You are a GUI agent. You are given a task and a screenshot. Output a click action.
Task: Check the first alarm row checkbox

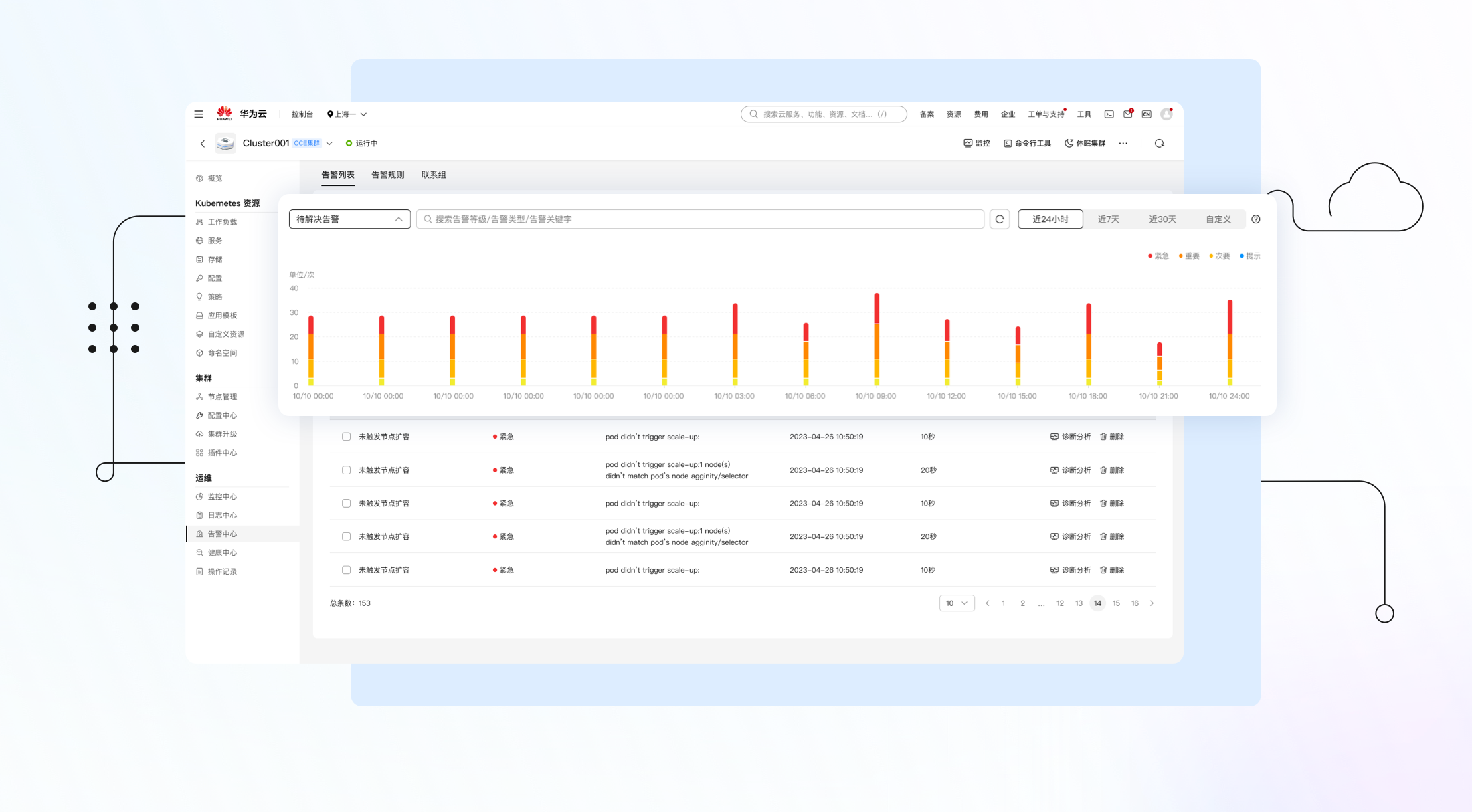point(346,437)
